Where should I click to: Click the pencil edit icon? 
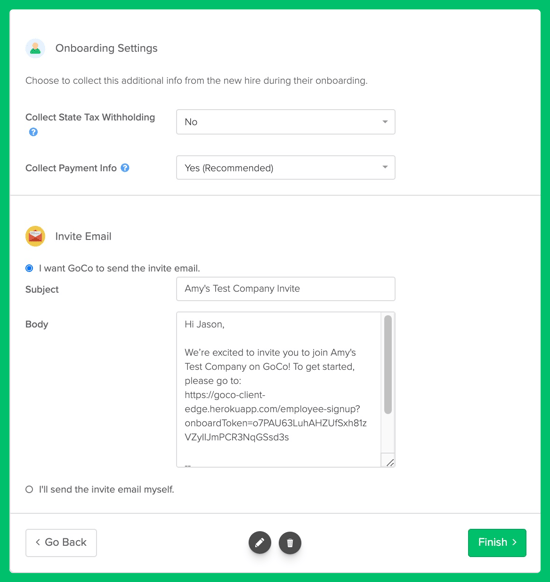(260, 543)
